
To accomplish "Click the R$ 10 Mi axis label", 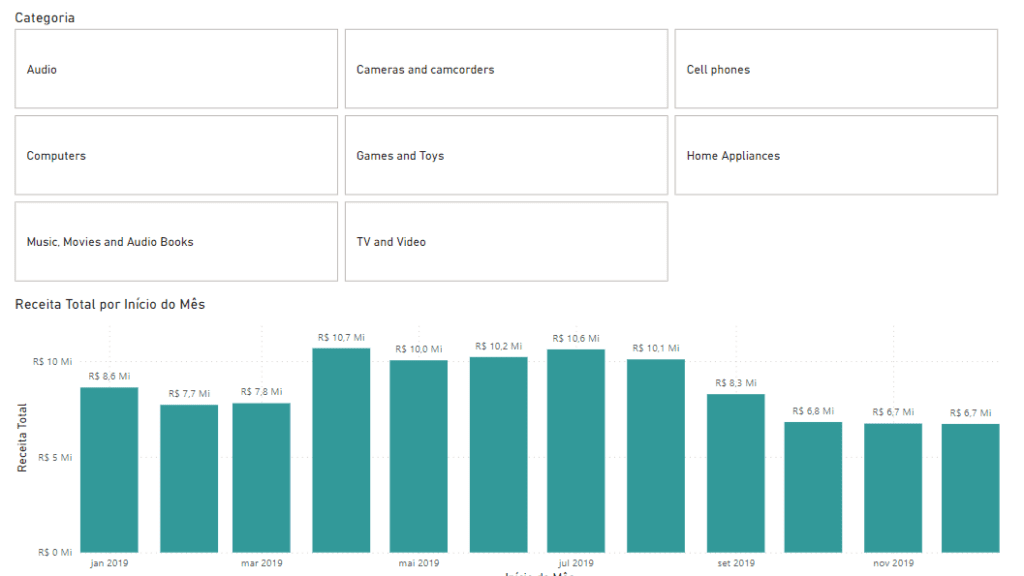I will [53, 361].
